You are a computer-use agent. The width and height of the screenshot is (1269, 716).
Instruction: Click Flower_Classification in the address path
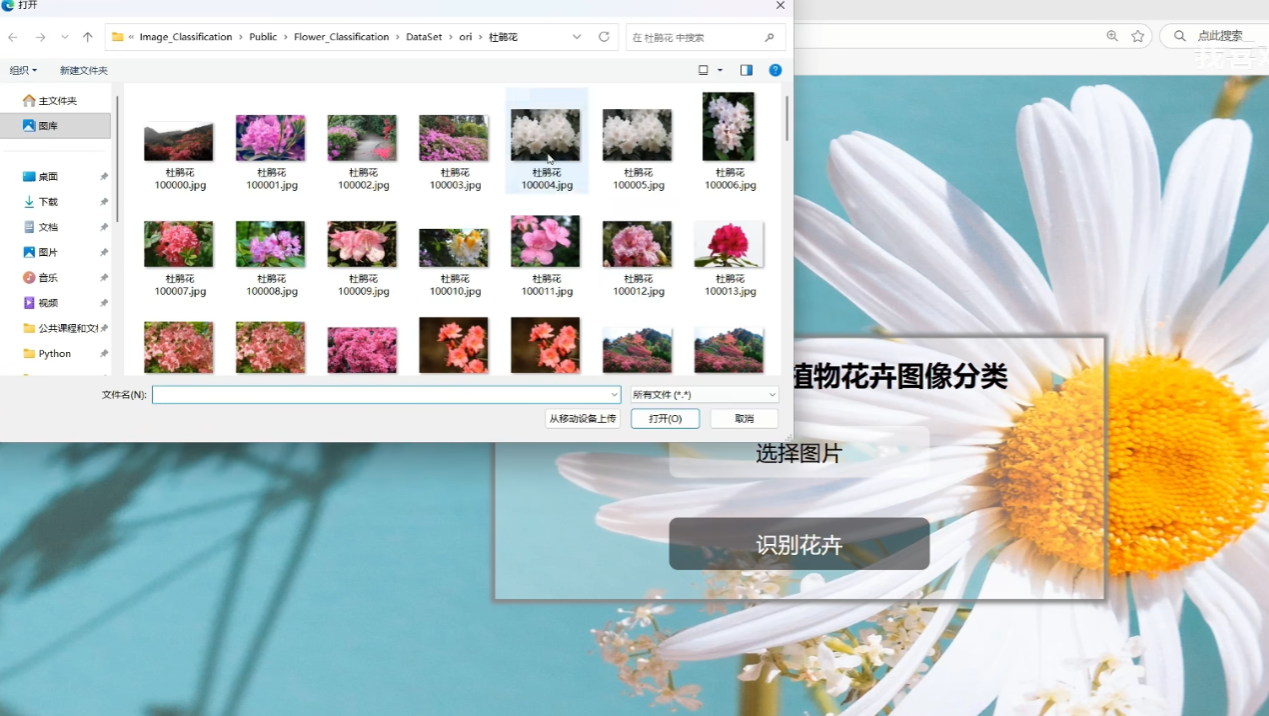pyautogui.click(x=341, y=37)
